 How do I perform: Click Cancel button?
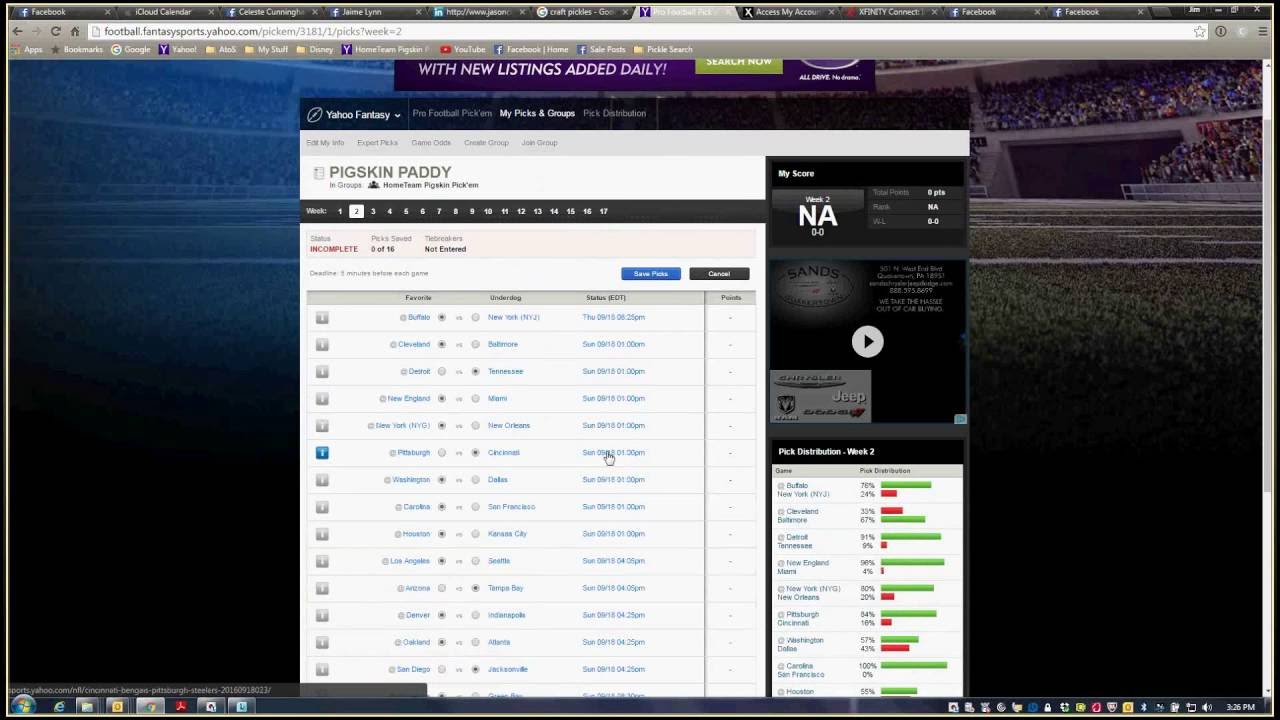719,273
